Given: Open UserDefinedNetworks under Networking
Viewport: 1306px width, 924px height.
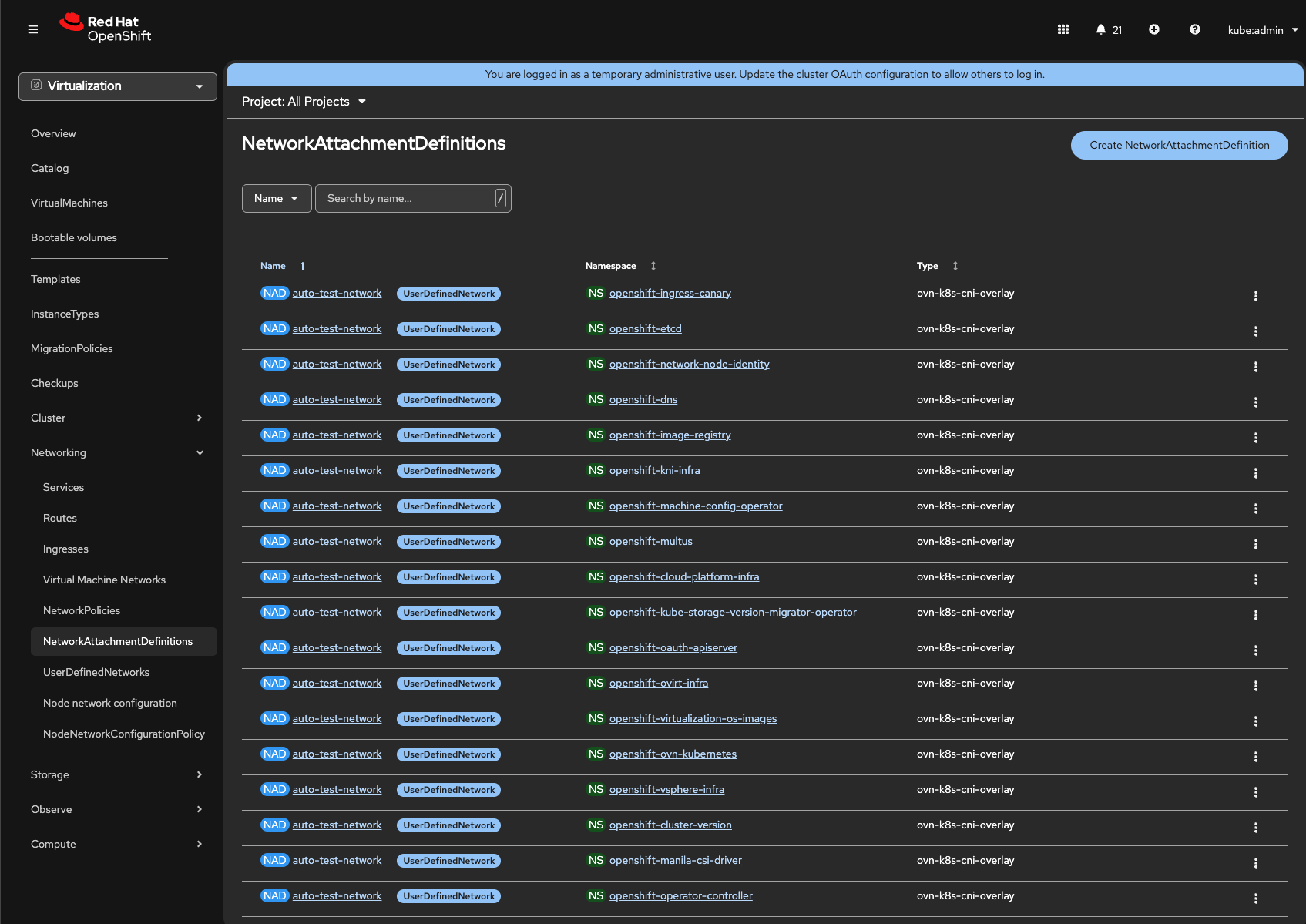Looking at the screenshot, I should (96, 672).
